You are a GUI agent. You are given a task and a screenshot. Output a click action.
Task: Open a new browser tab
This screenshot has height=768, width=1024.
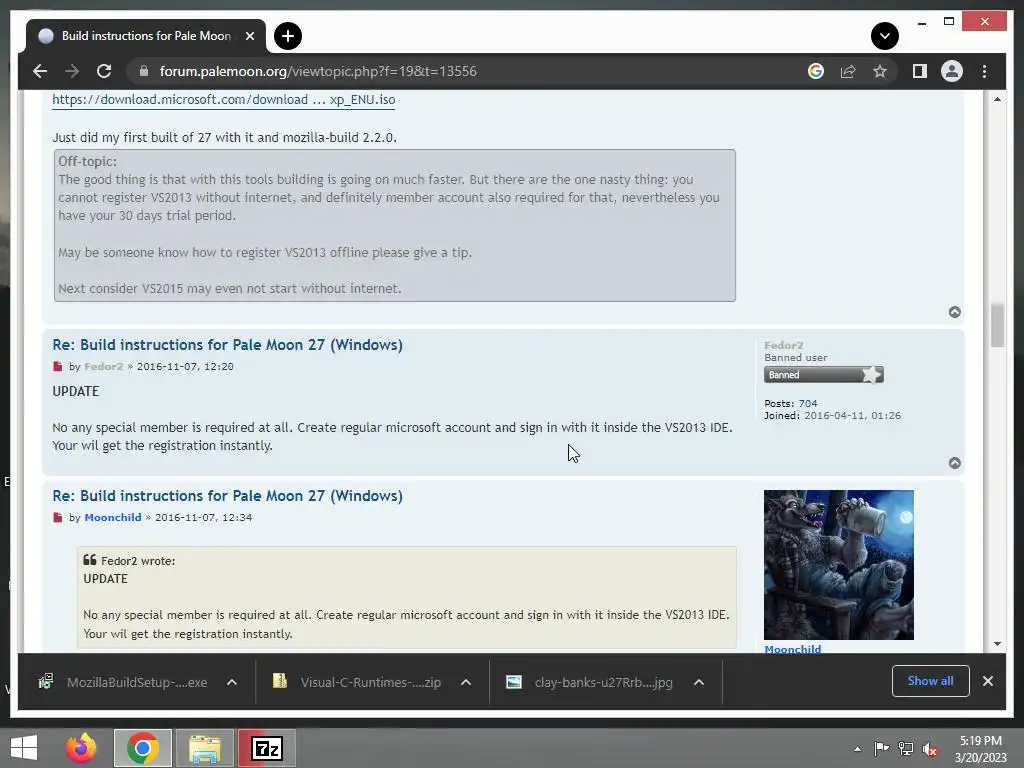[288, 36]
